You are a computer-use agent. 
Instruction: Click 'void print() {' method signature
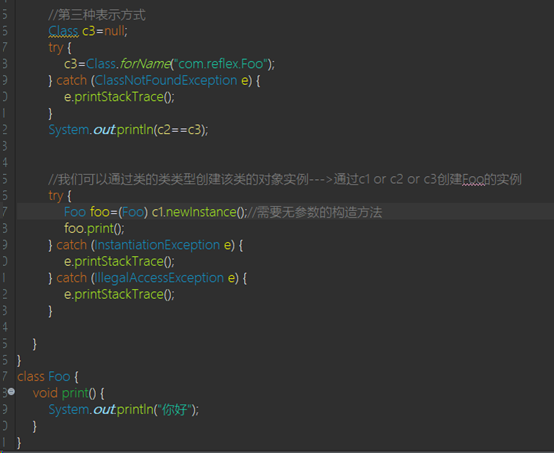[x=68, y=393]
